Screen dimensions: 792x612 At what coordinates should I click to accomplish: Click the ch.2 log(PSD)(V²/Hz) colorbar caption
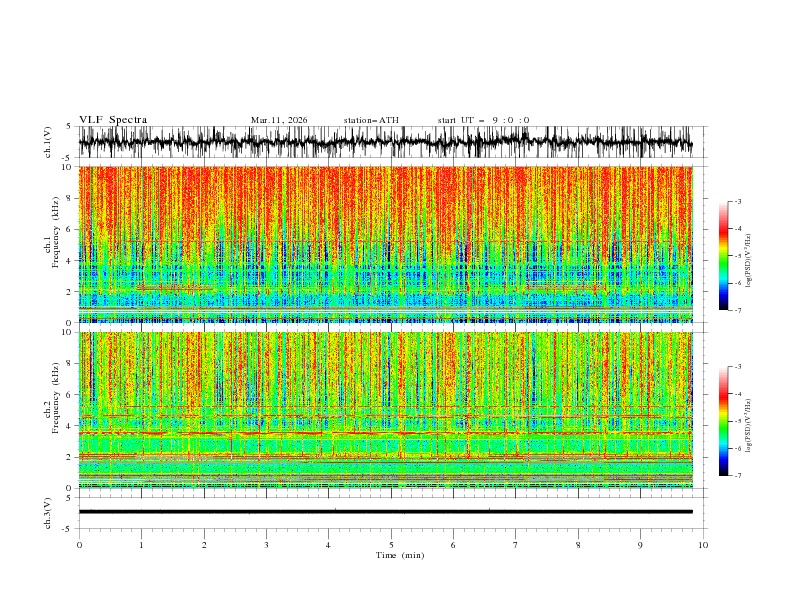click(x=749, y=426)
